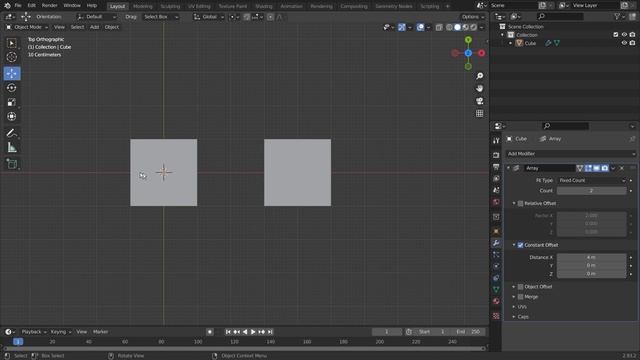Select the Rotate tool
This screenshot has width=640, height=360.
tap(12, 88)
